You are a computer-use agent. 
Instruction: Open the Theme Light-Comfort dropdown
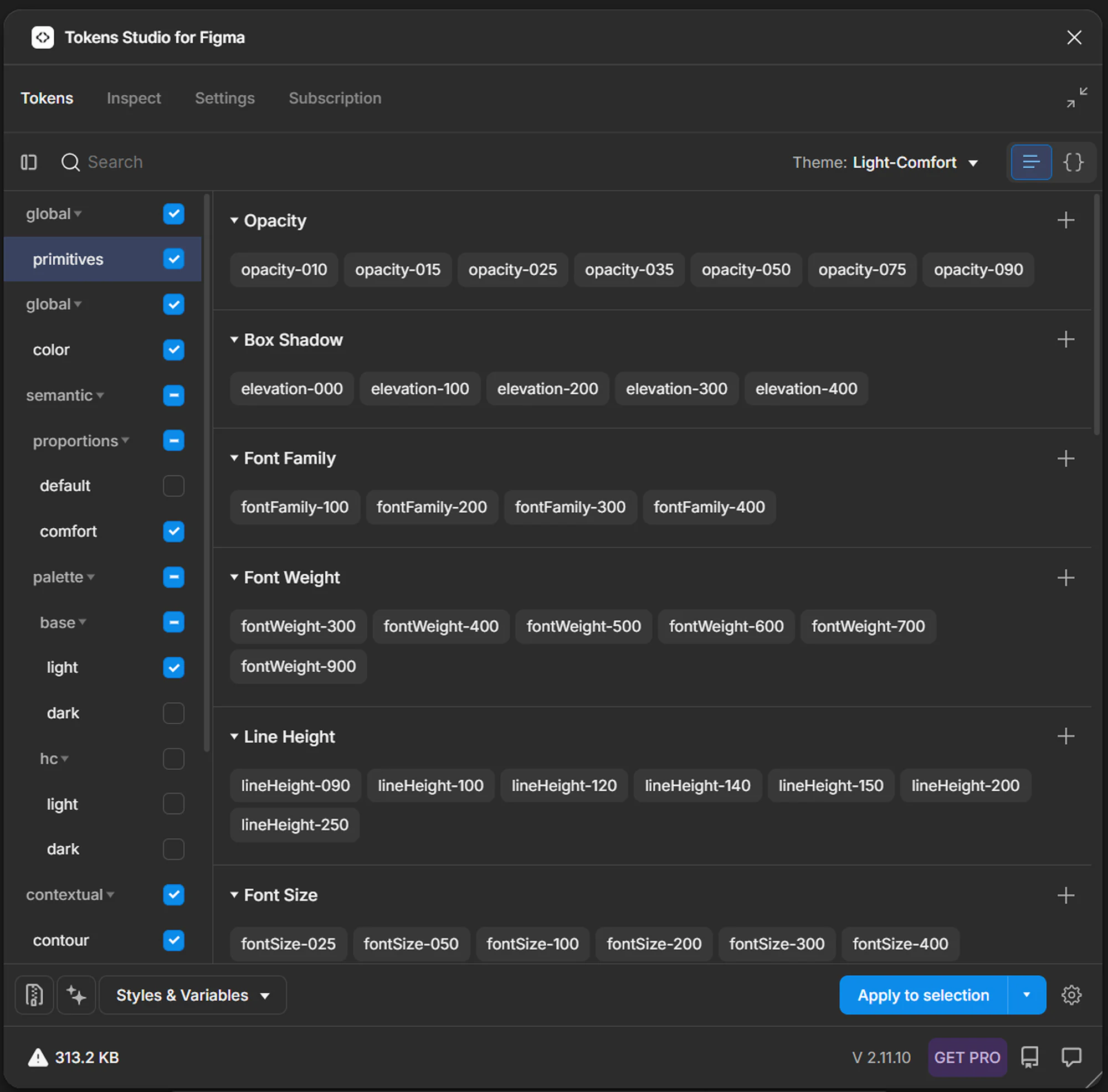click(x=885, y=162)
